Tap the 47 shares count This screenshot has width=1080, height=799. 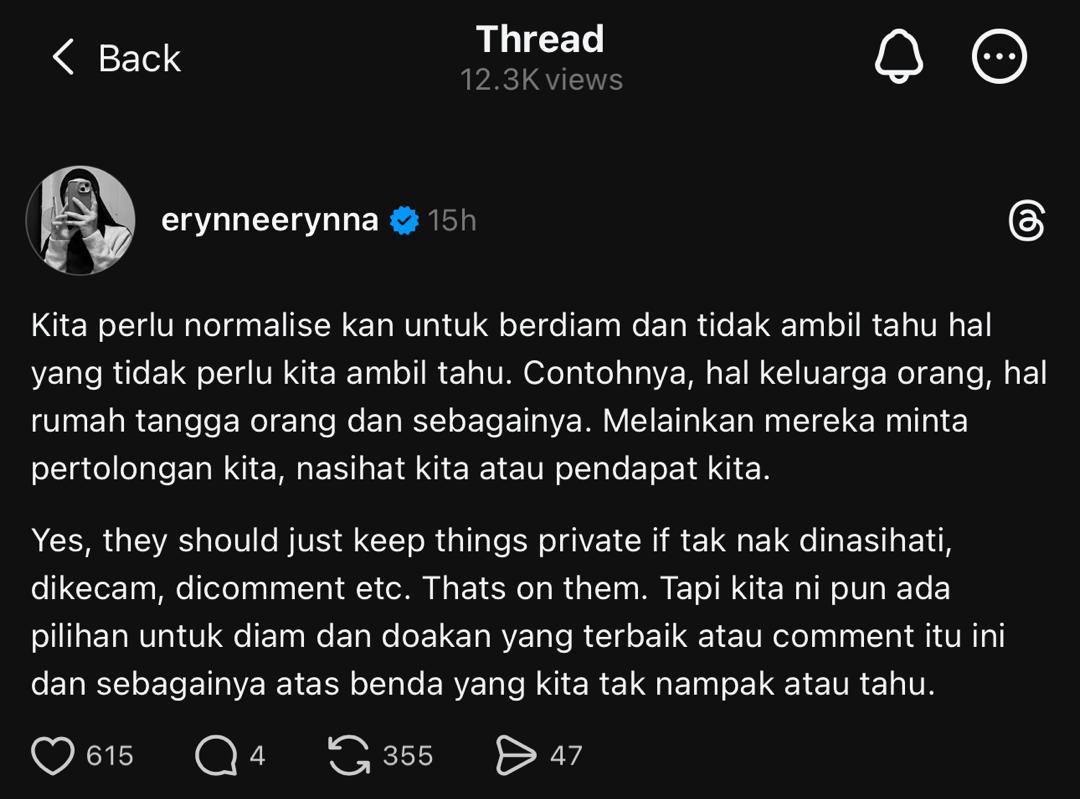pos(565,756)
